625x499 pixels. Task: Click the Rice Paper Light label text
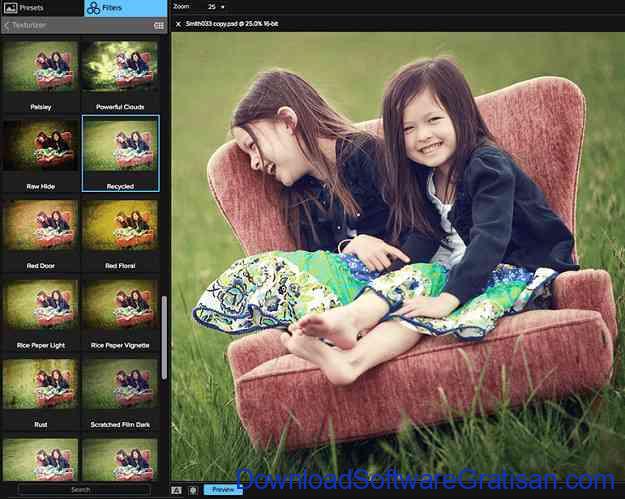[41, 345]
